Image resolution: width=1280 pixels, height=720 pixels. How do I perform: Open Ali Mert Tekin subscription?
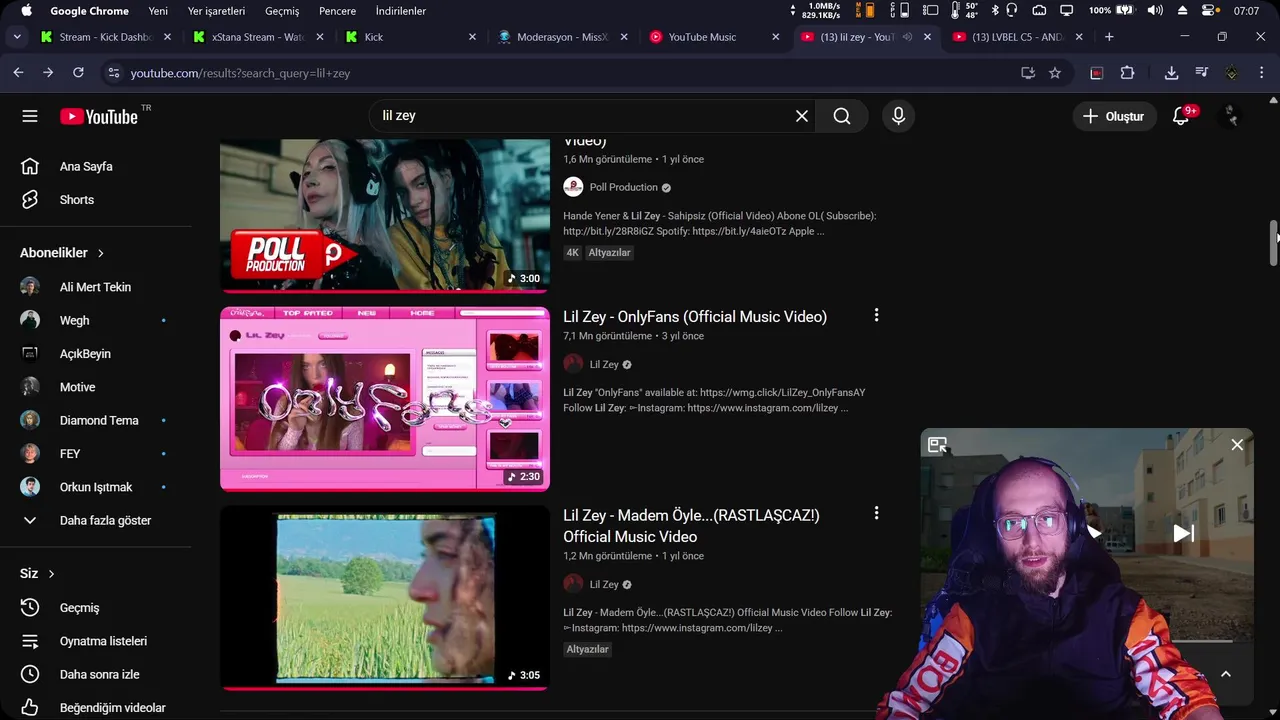95,287
